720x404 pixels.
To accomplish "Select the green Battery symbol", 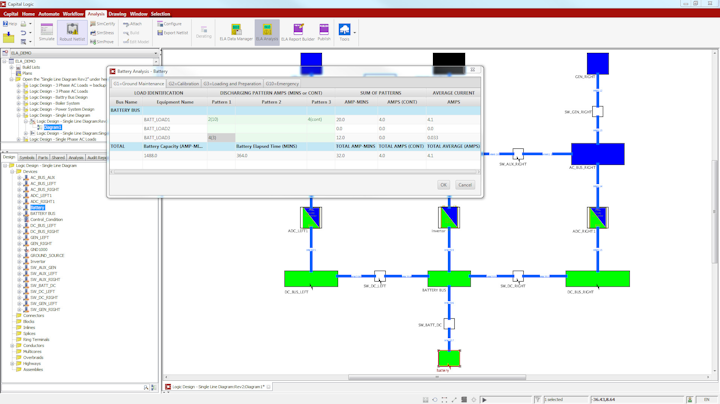I will pos(449,358).
